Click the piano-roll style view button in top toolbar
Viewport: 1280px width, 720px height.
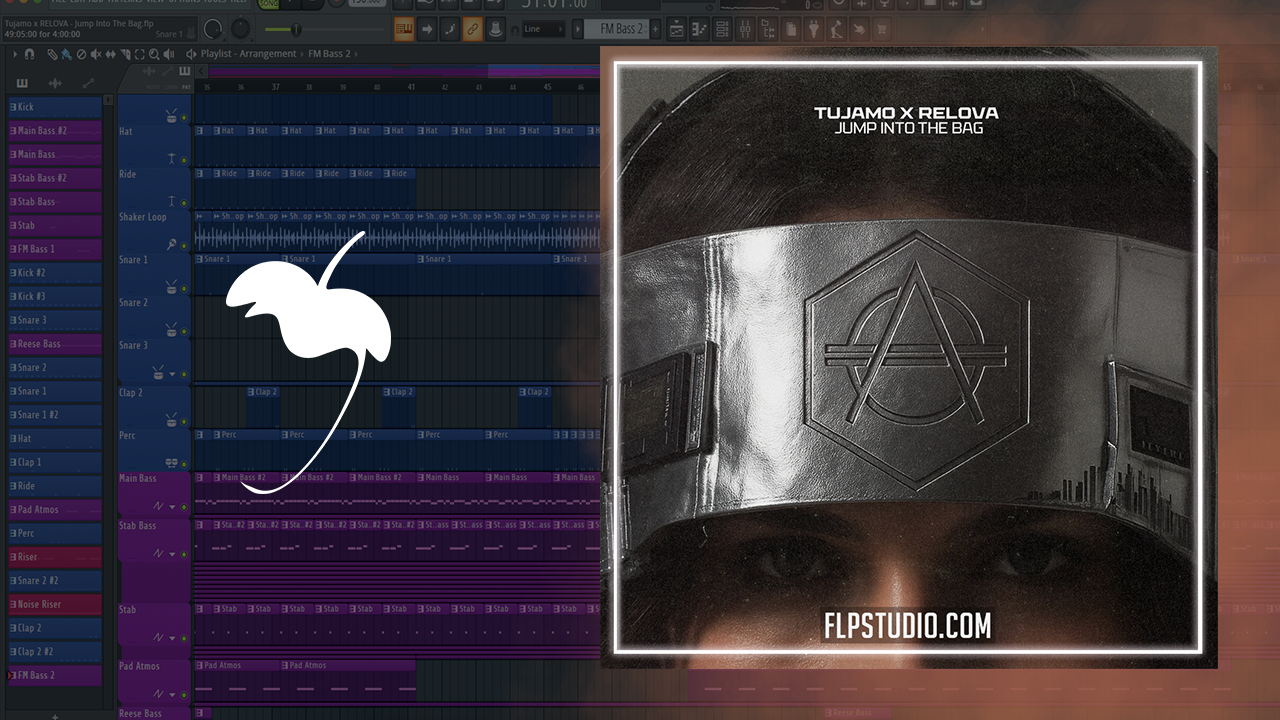[x=404, y=28]
